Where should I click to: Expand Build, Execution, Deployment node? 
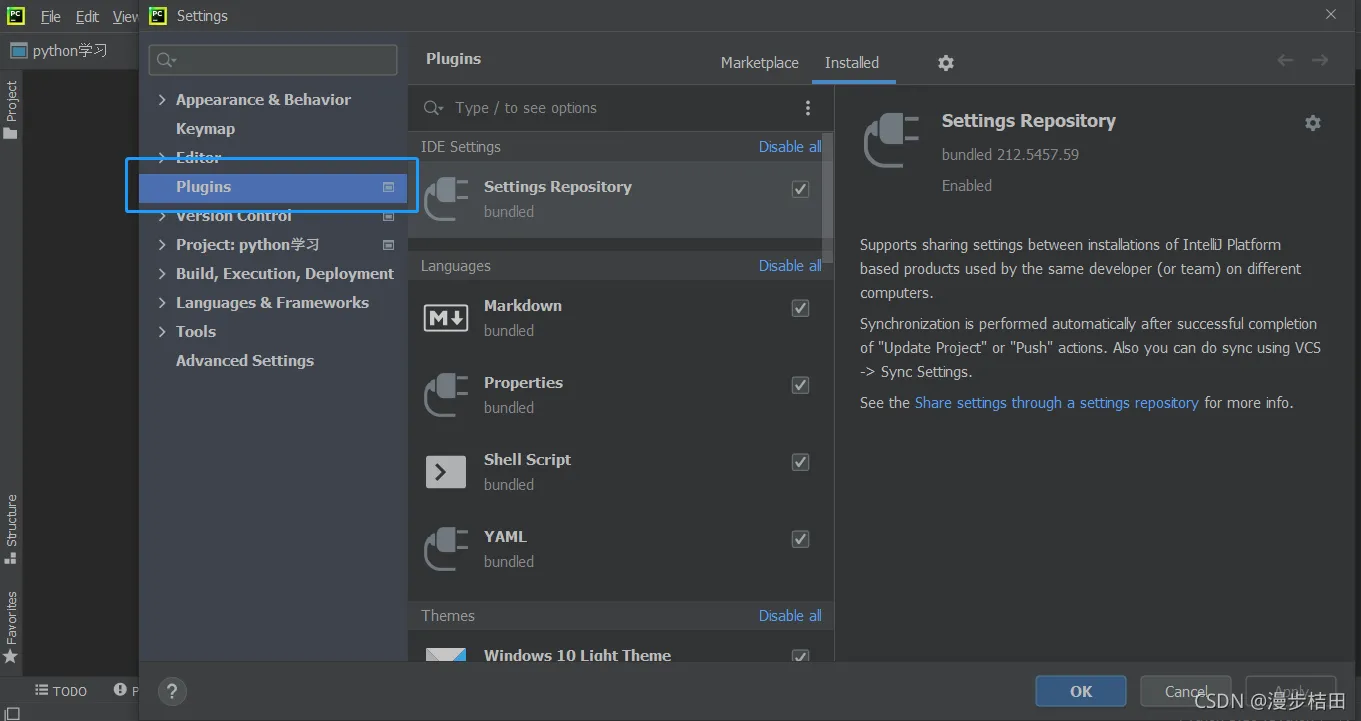click(162, 274)
